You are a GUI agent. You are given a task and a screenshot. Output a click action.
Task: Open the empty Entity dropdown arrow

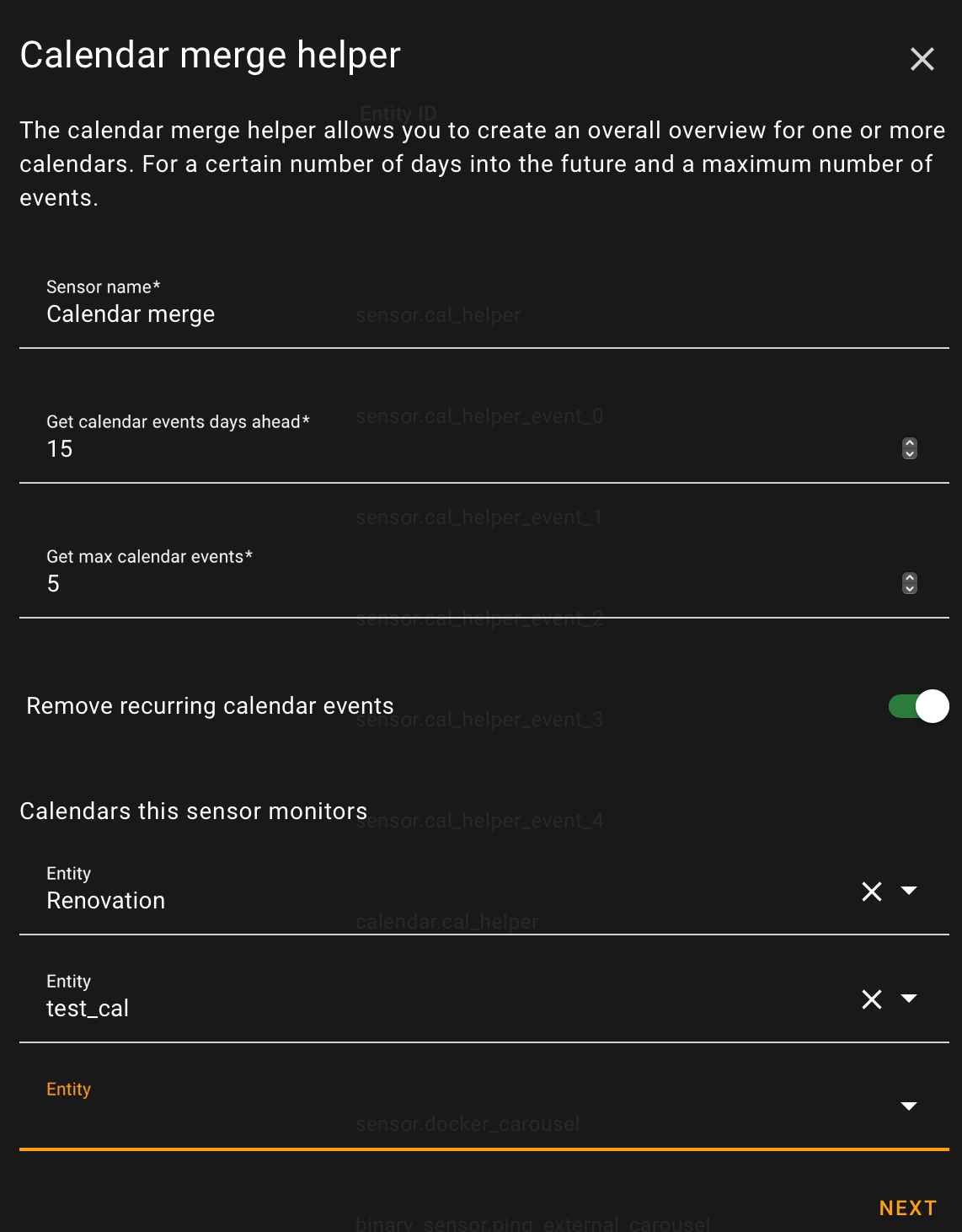909,1106
